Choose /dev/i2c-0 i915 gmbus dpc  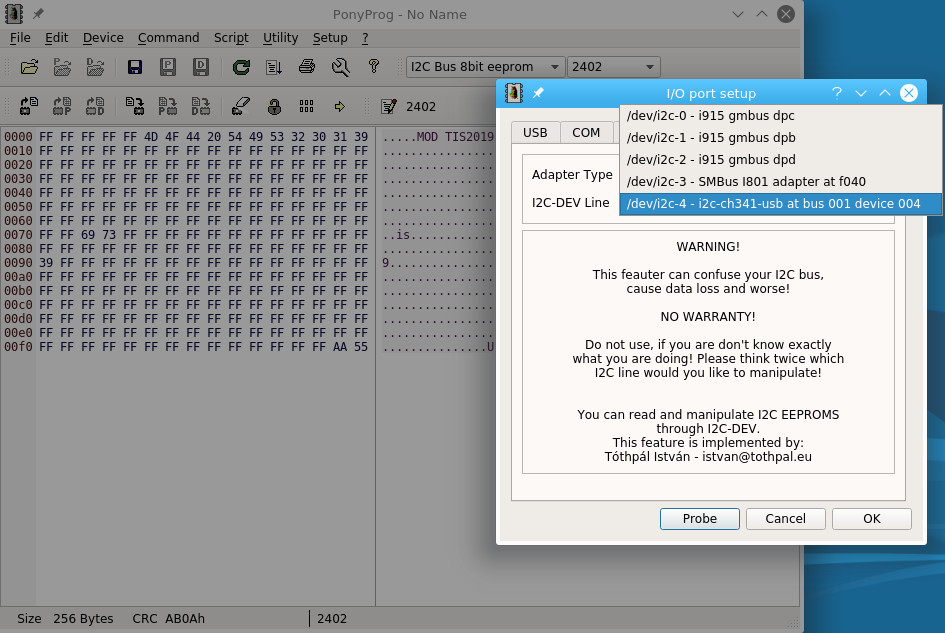[780, 116]
